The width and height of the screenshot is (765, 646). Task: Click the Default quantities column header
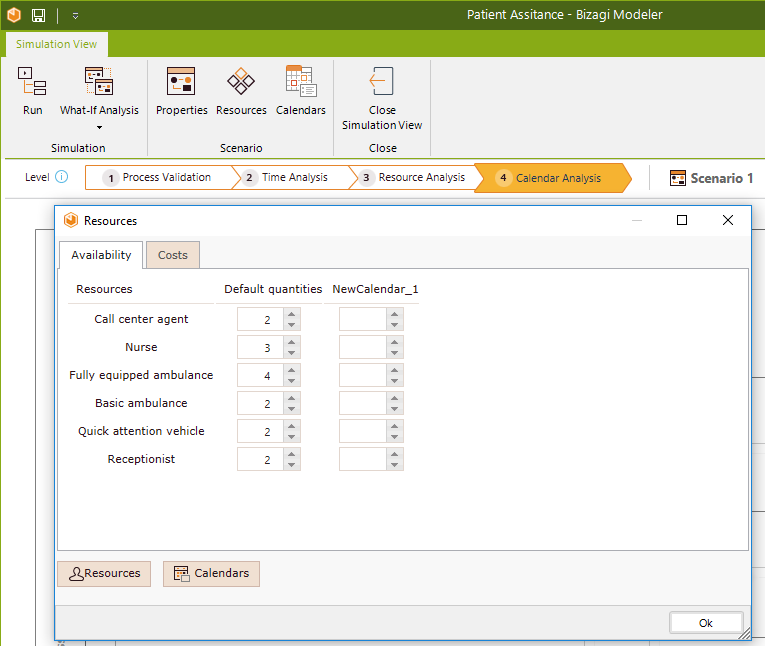coord(273,289)
